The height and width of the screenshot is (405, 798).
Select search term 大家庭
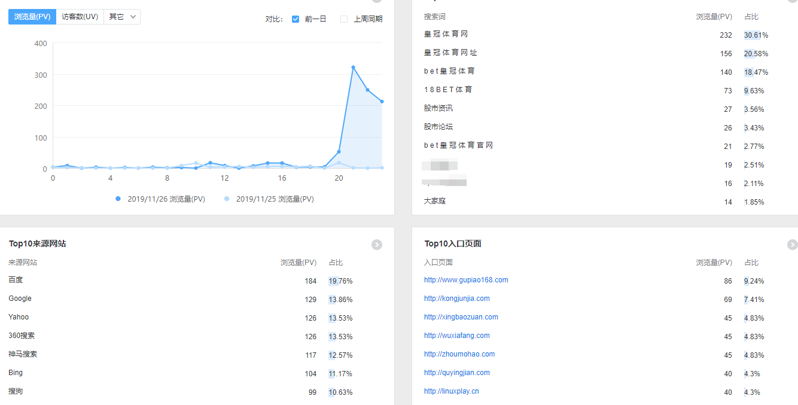tap(434, 201)
